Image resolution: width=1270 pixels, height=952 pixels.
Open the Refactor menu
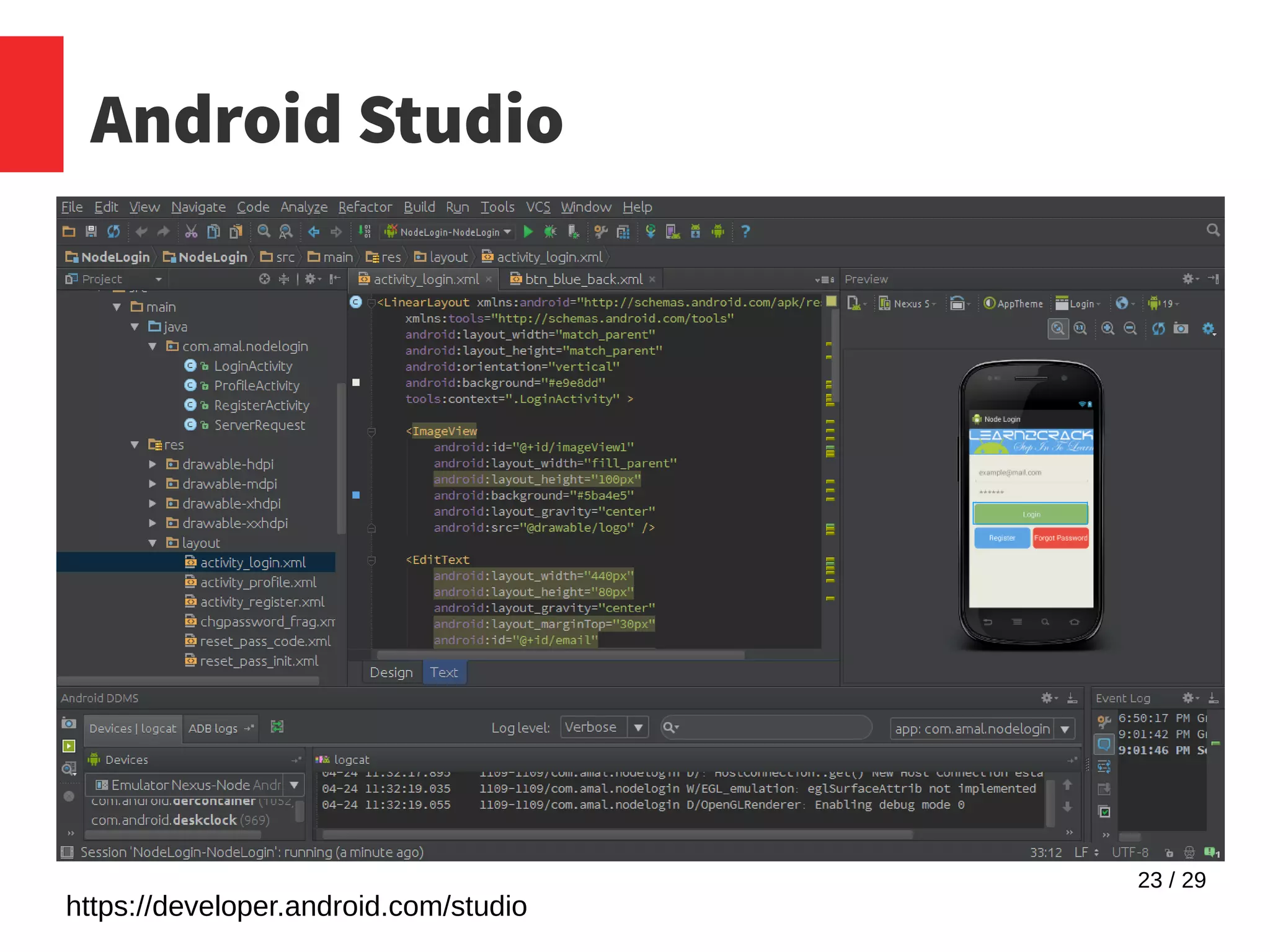pyautogui.click(x=365, y=207)
